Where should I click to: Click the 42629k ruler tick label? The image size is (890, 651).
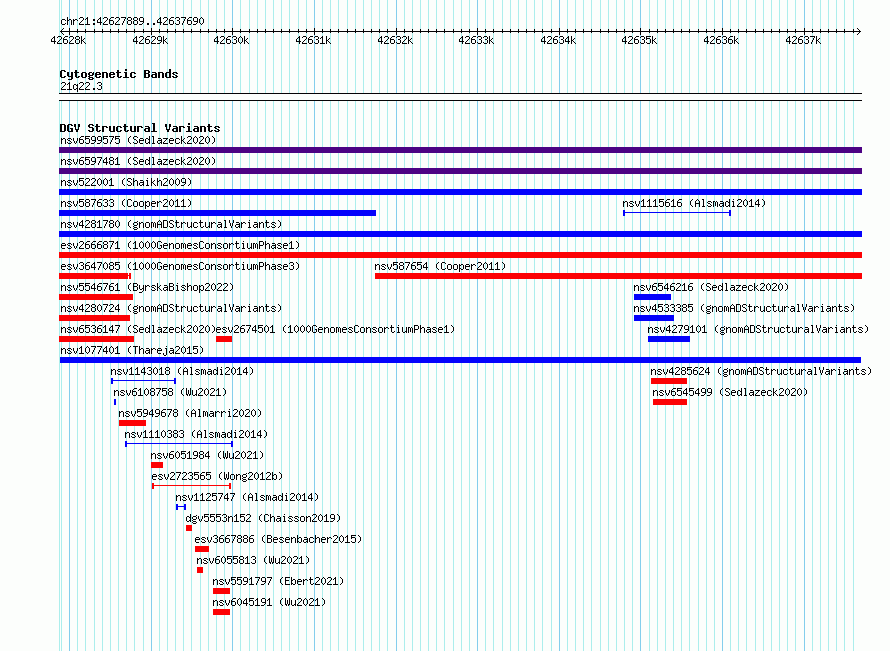tap(150, 40)
